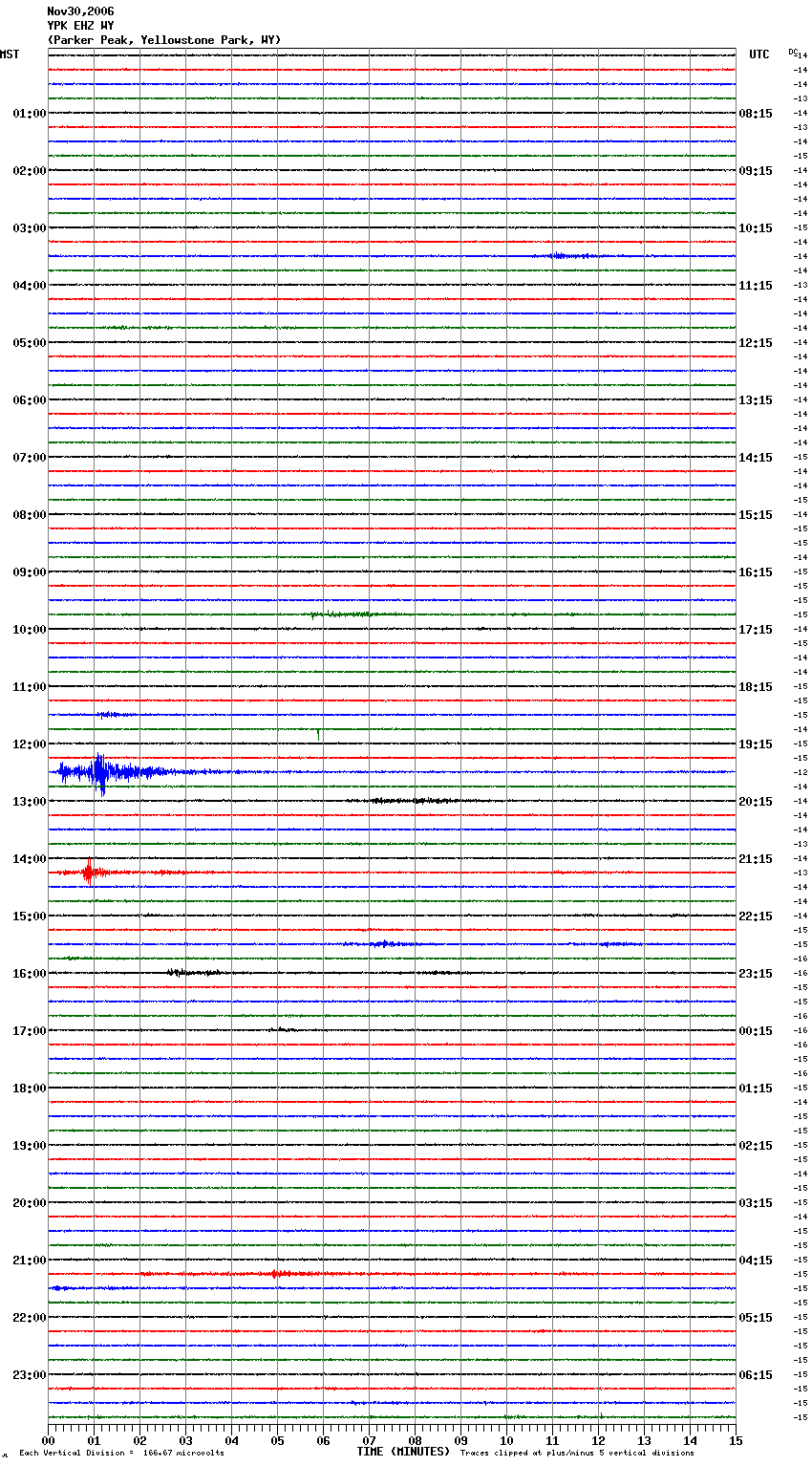Click the 11:15 UTC time label
Viewport: 812px width, 1466px height.
756,286
